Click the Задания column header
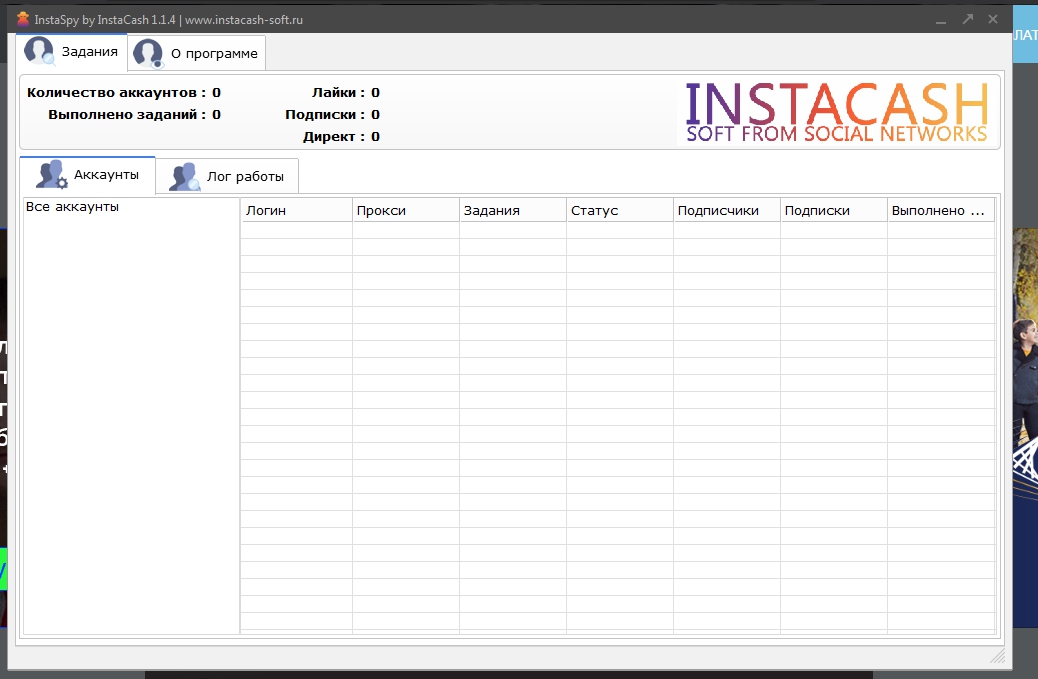Screen dimensions: 1038x679 click(x=513, y=210)
